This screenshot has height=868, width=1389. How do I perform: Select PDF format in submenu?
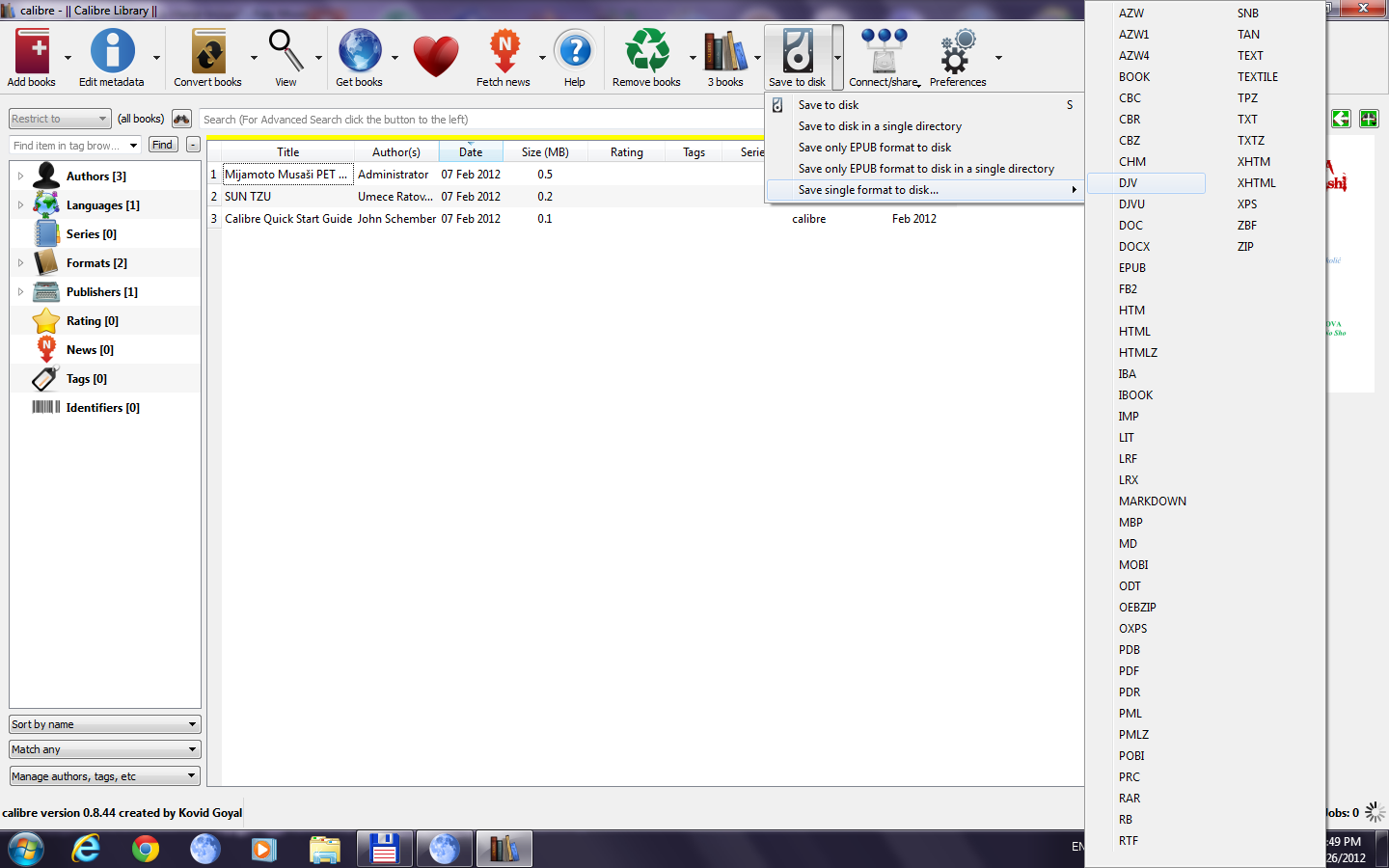(x=1147, y=671)
